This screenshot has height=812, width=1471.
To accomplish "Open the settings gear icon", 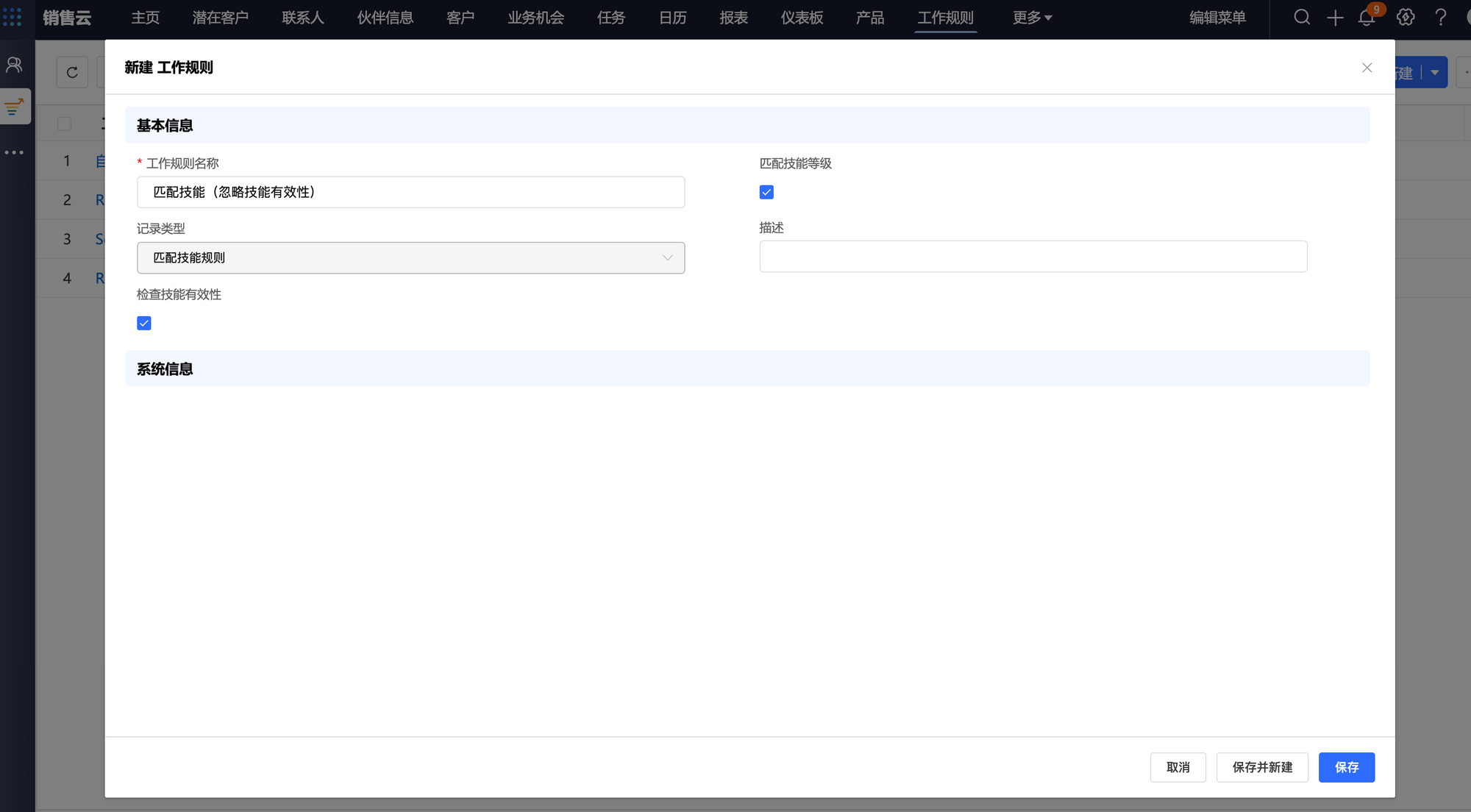I will pos(1406,18).
